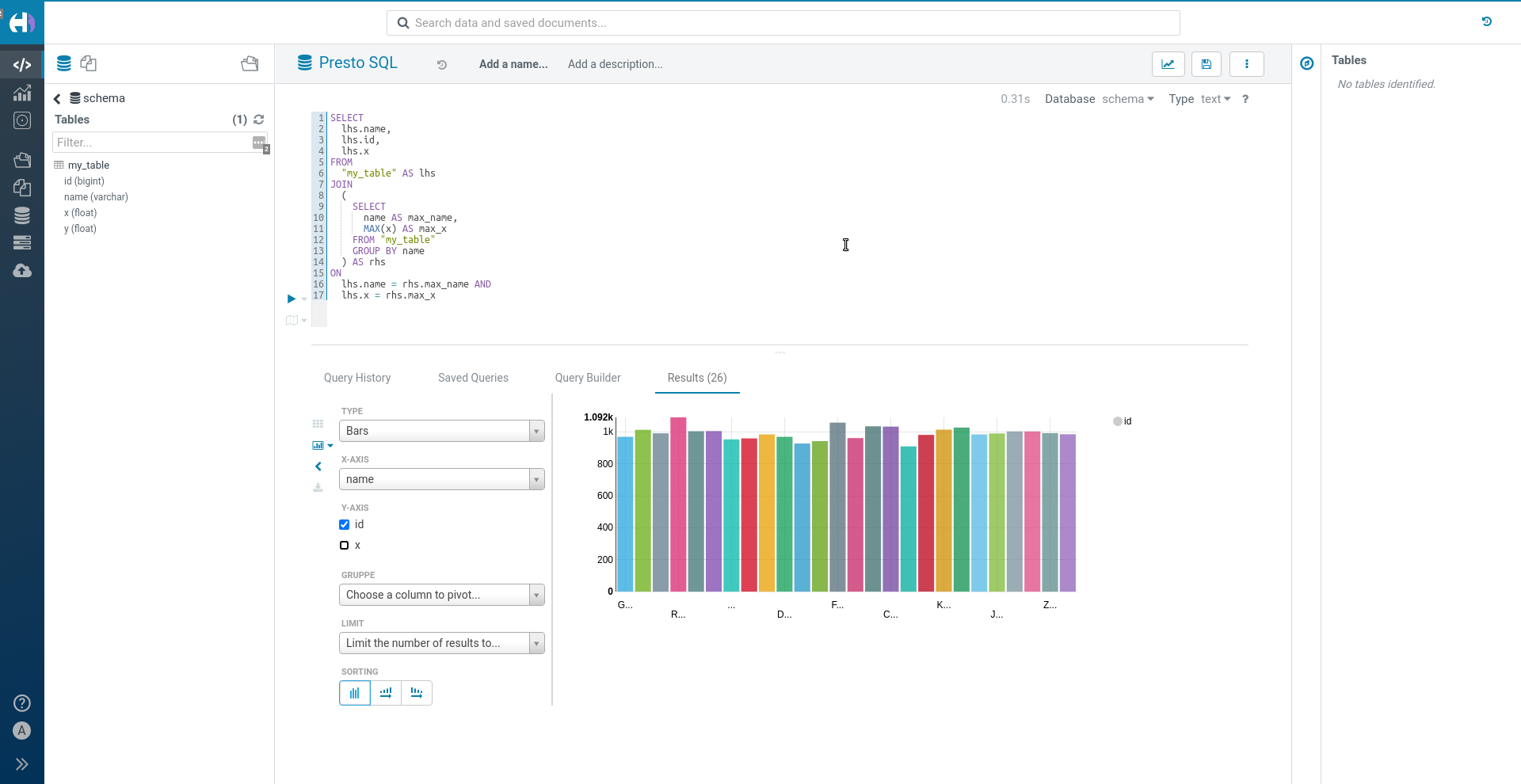1521x784 pixels.
Task: Open the chart TYPE Bars dropdown
Action: point(441,431)
